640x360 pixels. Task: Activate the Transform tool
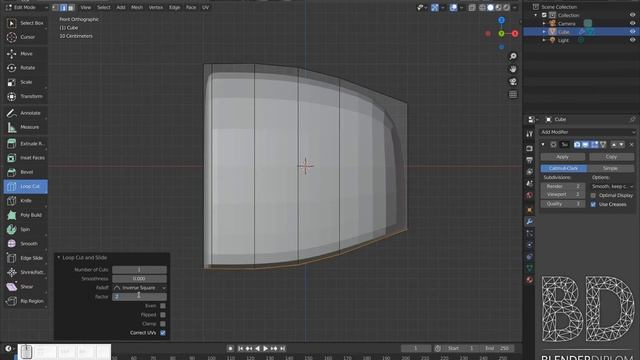pyautogui.click(x=25, y=96)
